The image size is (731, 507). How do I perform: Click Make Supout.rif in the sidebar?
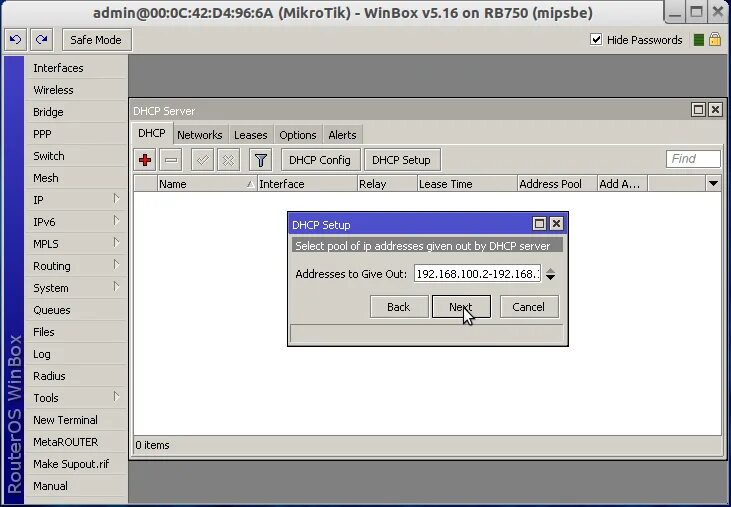click(76, 464)
